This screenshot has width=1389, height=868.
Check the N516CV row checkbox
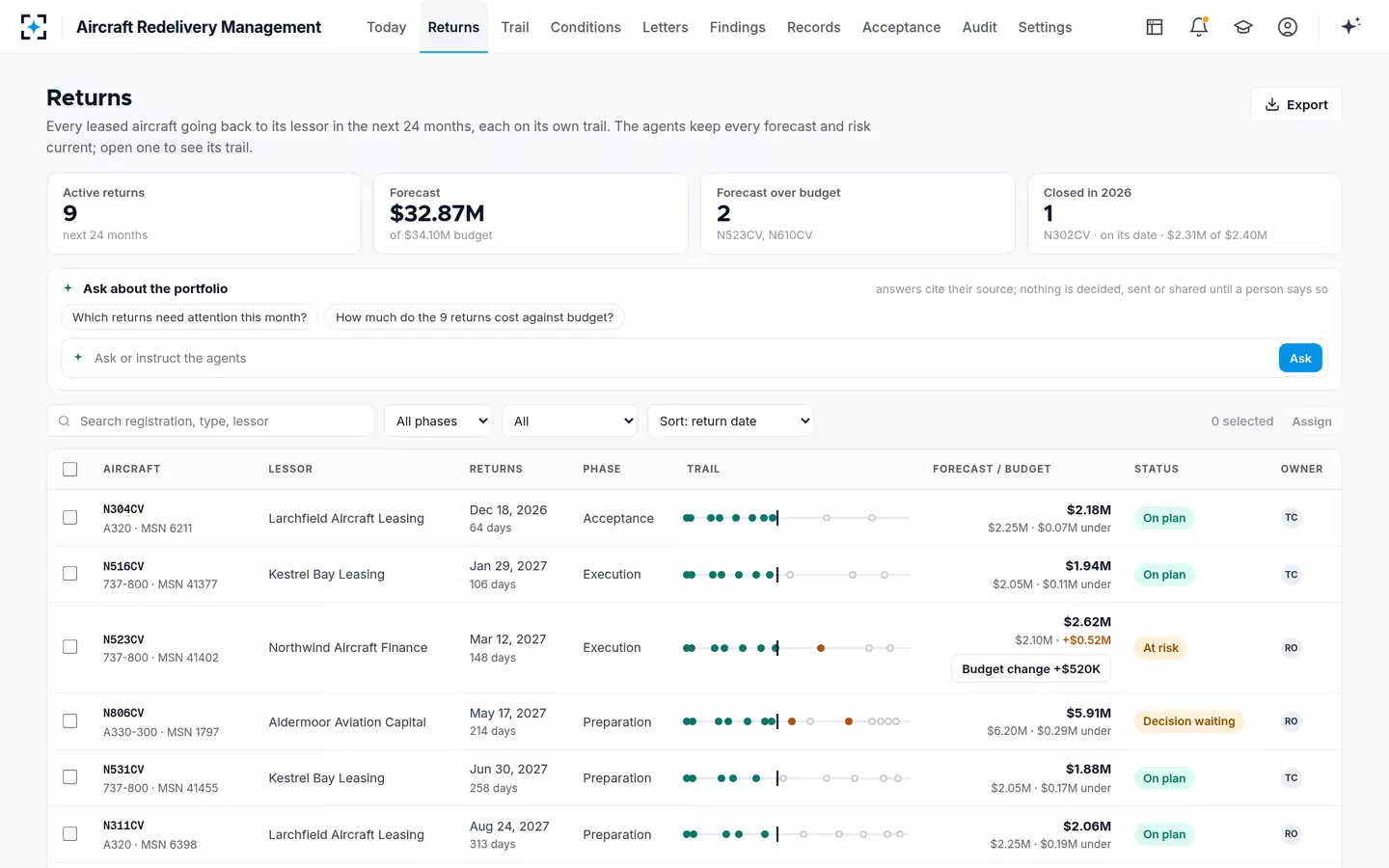tap(70, 574)
